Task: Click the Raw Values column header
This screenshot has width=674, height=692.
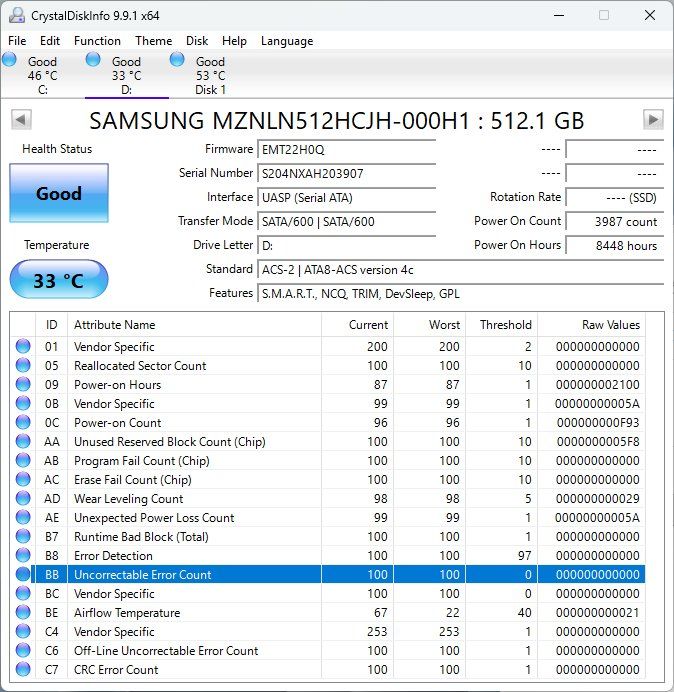Action: 591,325
